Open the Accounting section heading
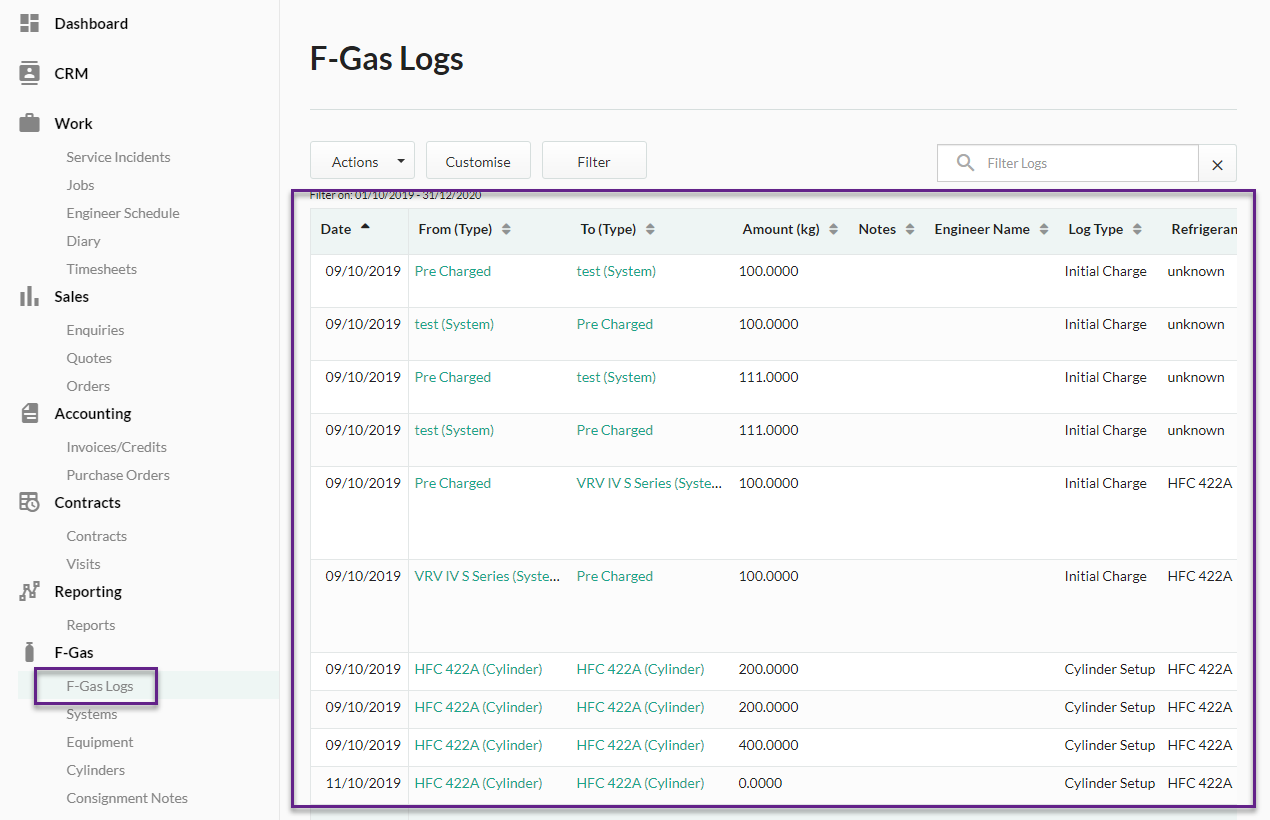This screenshot has height=820, width=1270. tap(93, 413)
